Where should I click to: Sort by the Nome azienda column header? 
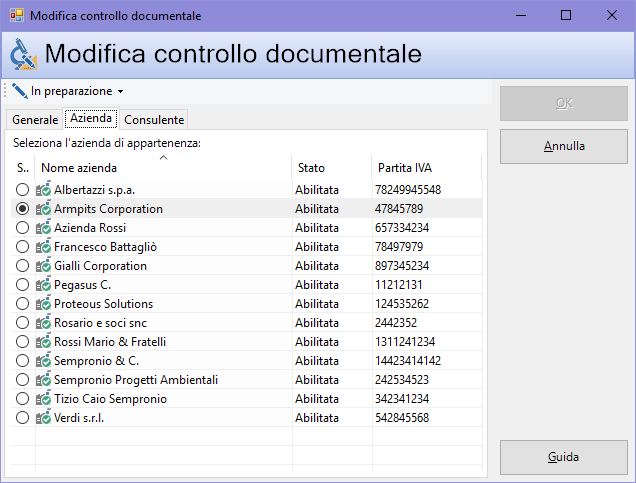pos(163,167)
